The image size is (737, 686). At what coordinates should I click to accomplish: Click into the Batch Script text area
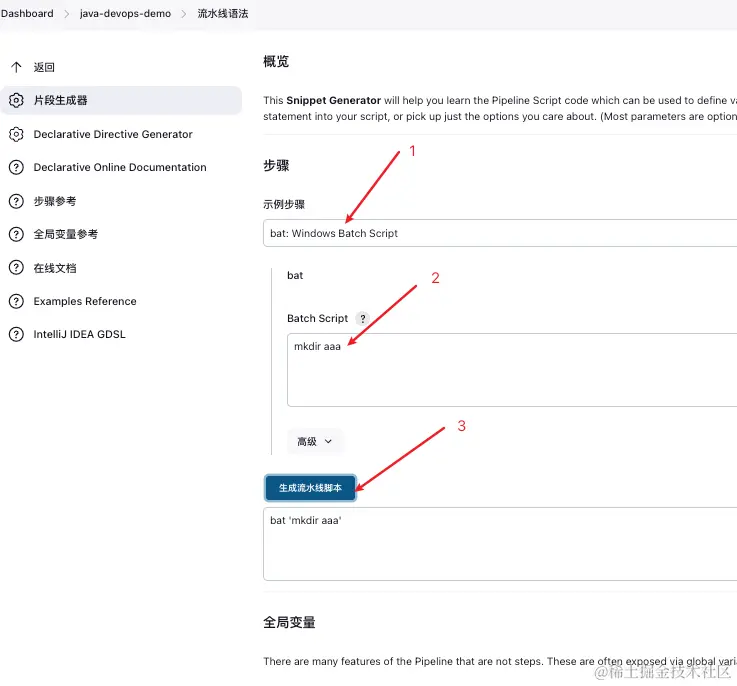coord(512,370)
